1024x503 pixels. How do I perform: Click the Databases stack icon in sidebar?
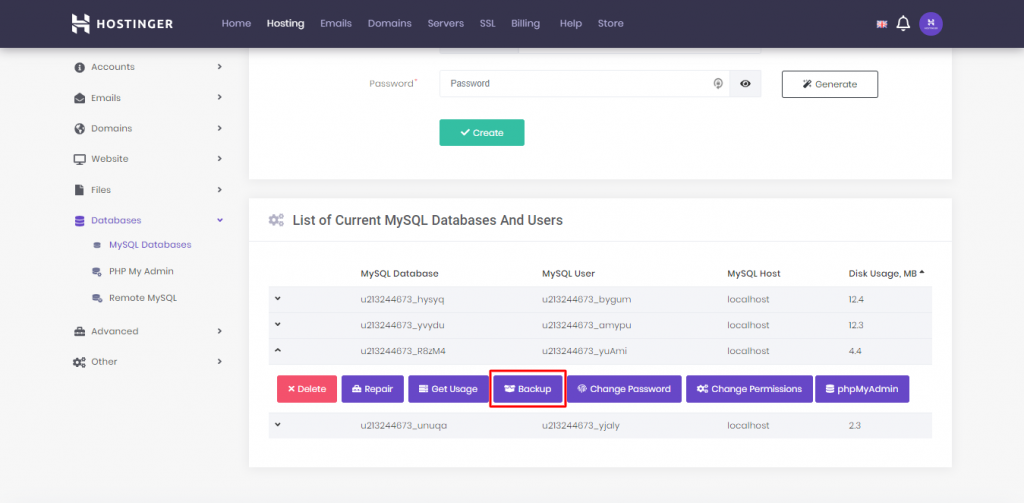coord(80,221)
